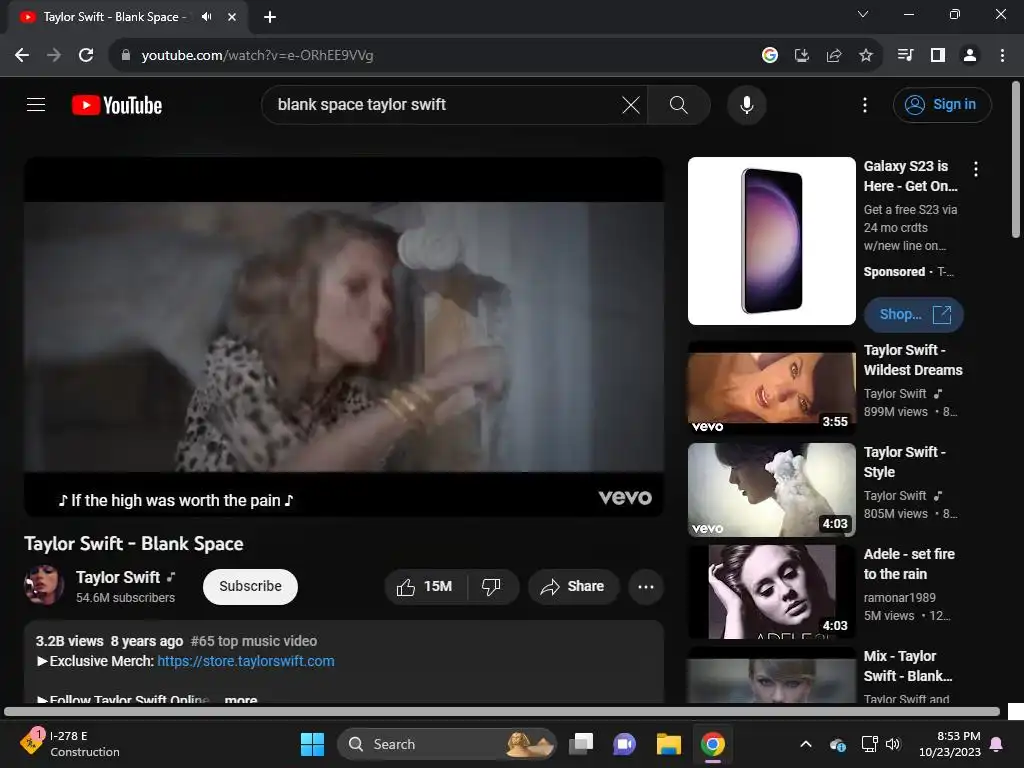
Task: Open the Galaxy S23 ad options menu
Action: click(976, 169)
